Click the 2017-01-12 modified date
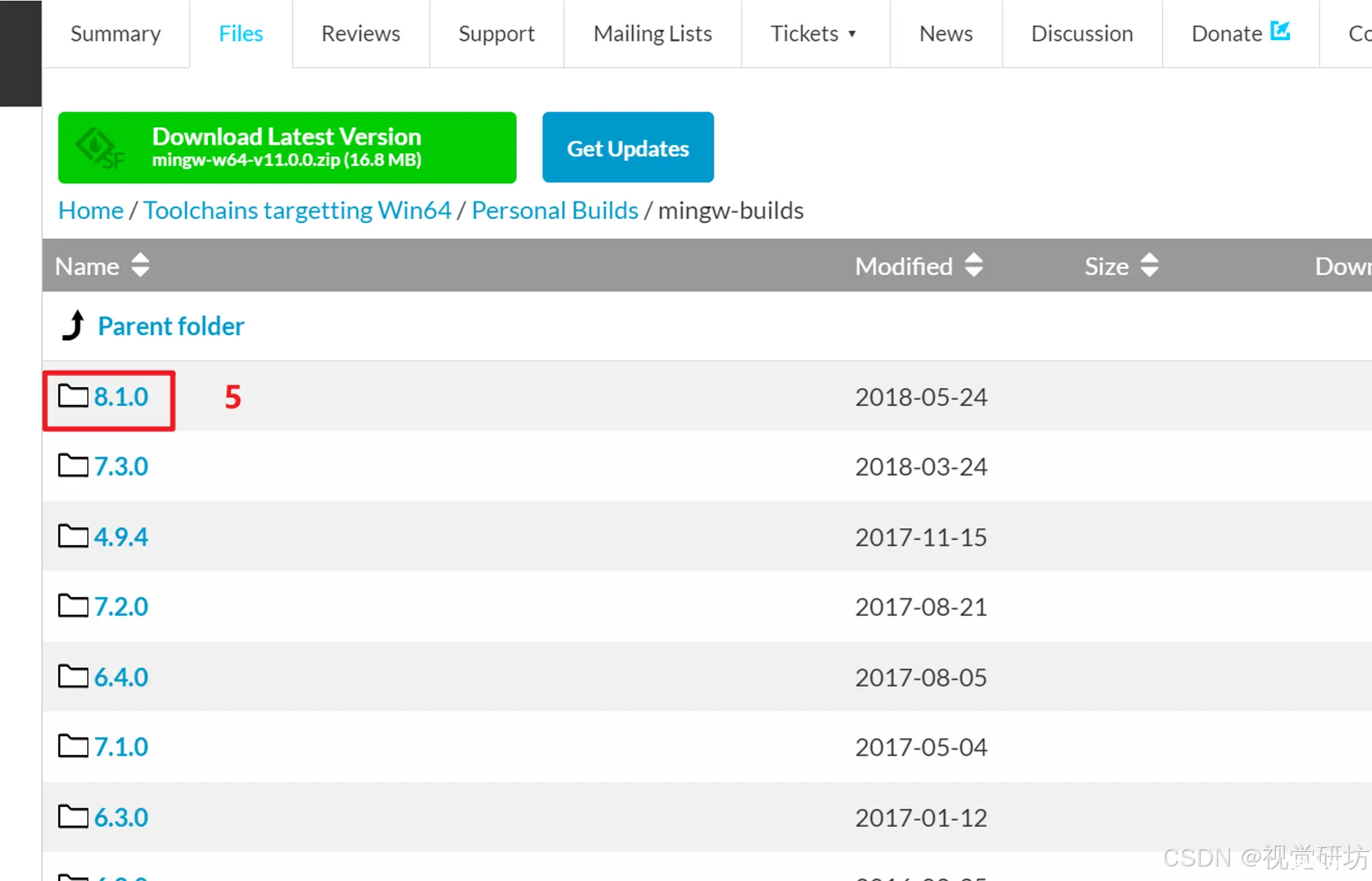The width and height of the screenshot is (1372, 881). click(921, 817)
